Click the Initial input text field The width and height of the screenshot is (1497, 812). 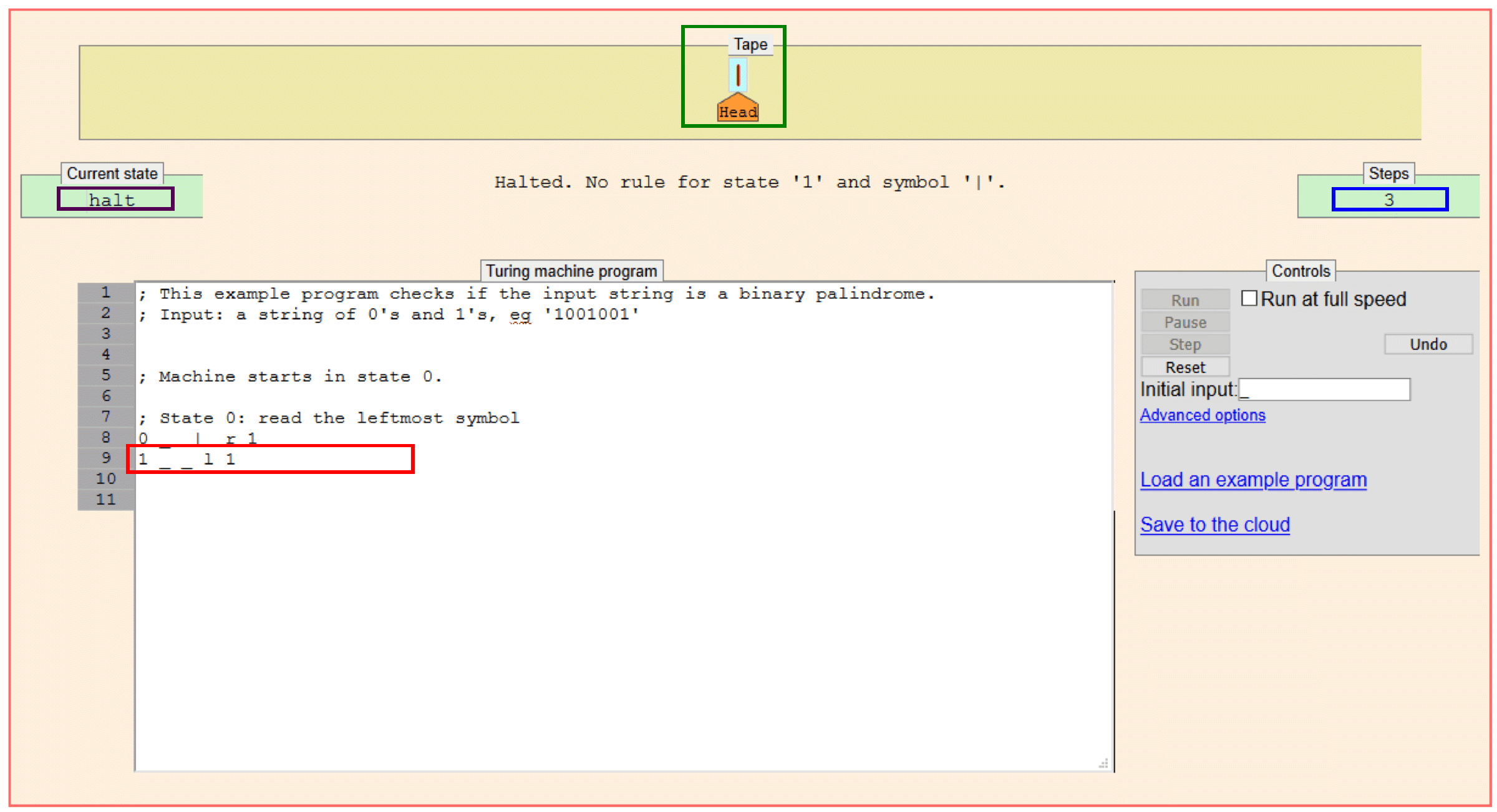pos(1324,389)
